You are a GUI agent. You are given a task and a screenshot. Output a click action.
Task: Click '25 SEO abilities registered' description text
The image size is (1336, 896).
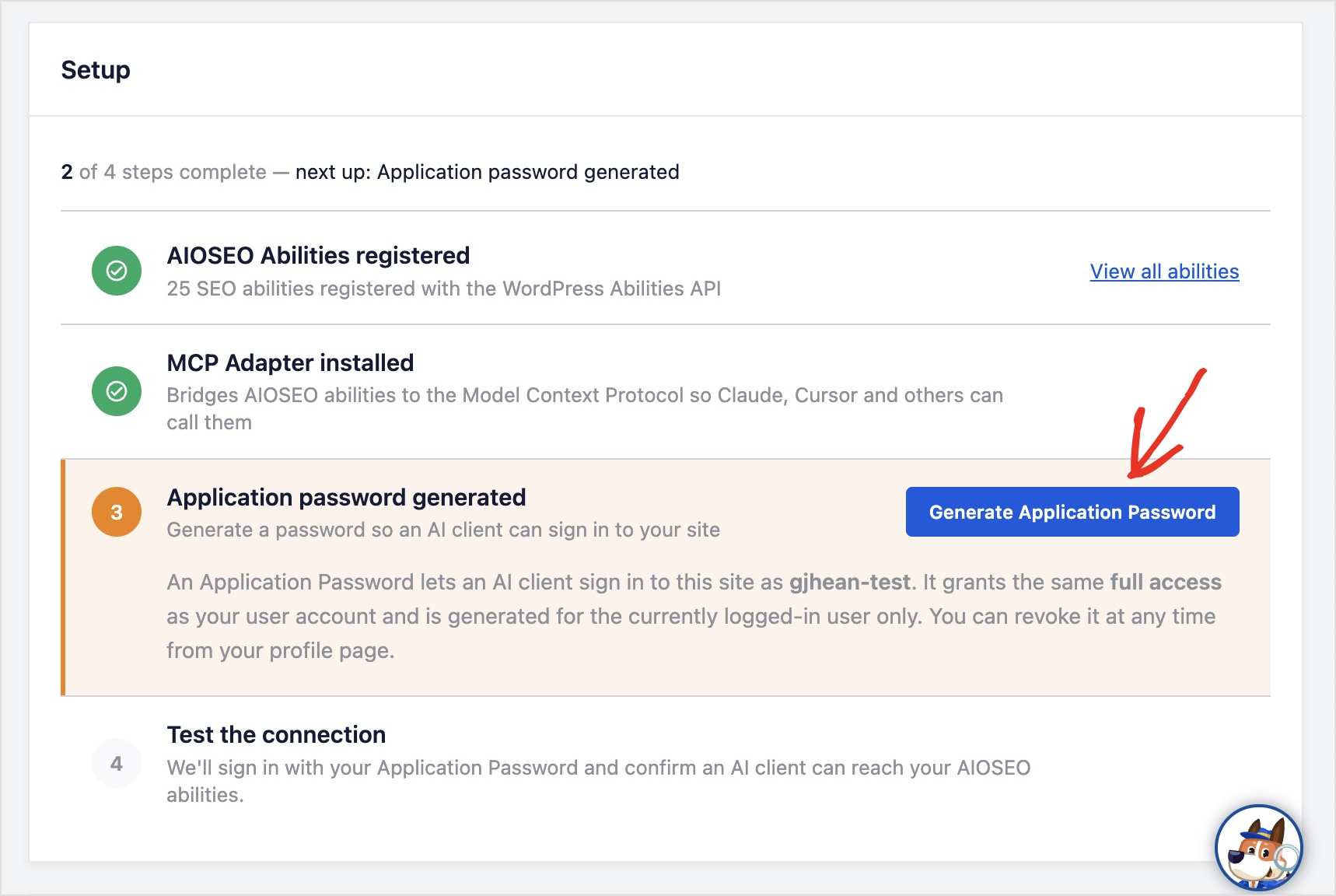[444, 289]
